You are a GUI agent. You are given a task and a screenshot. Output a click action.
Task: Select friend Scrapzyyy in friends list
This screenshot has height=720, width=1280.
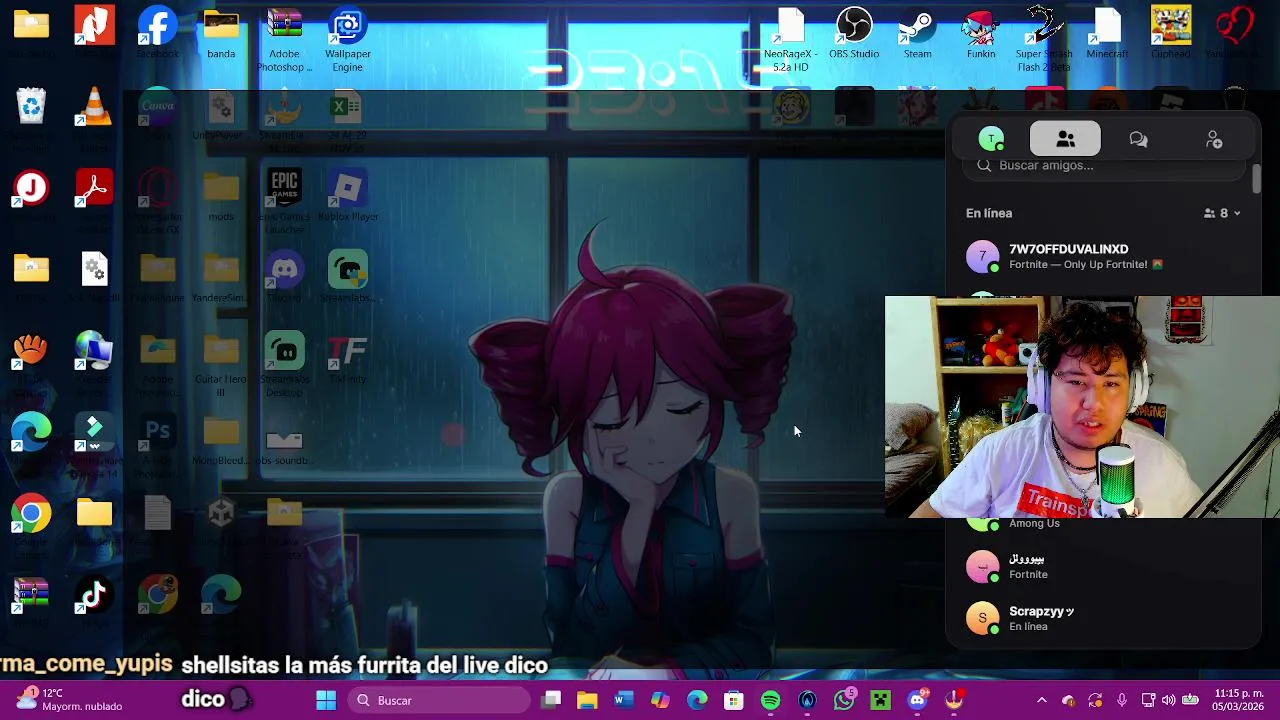(1105, 618)
